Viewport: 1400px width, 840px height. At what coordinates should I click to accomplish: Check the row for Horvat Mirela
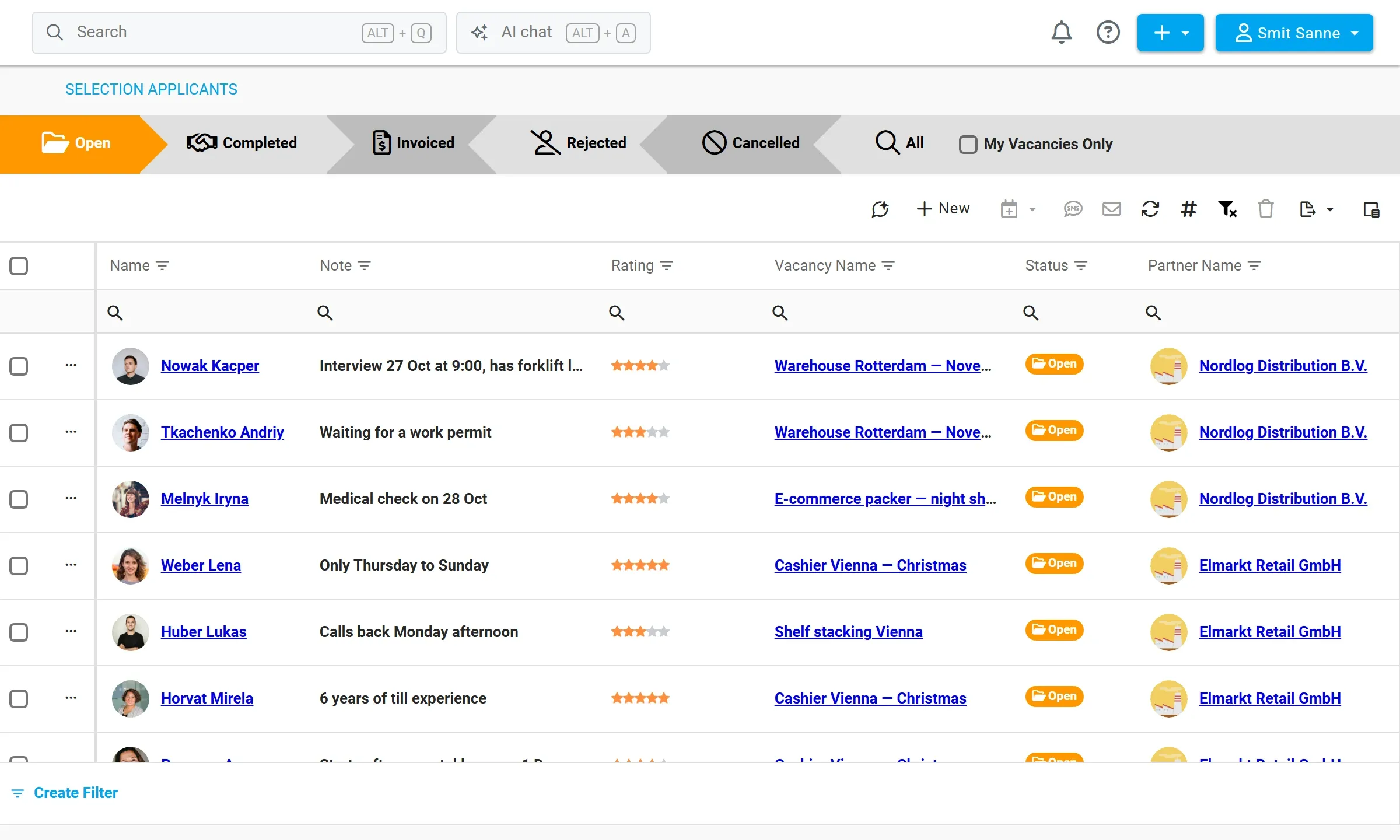click(19, 699)
